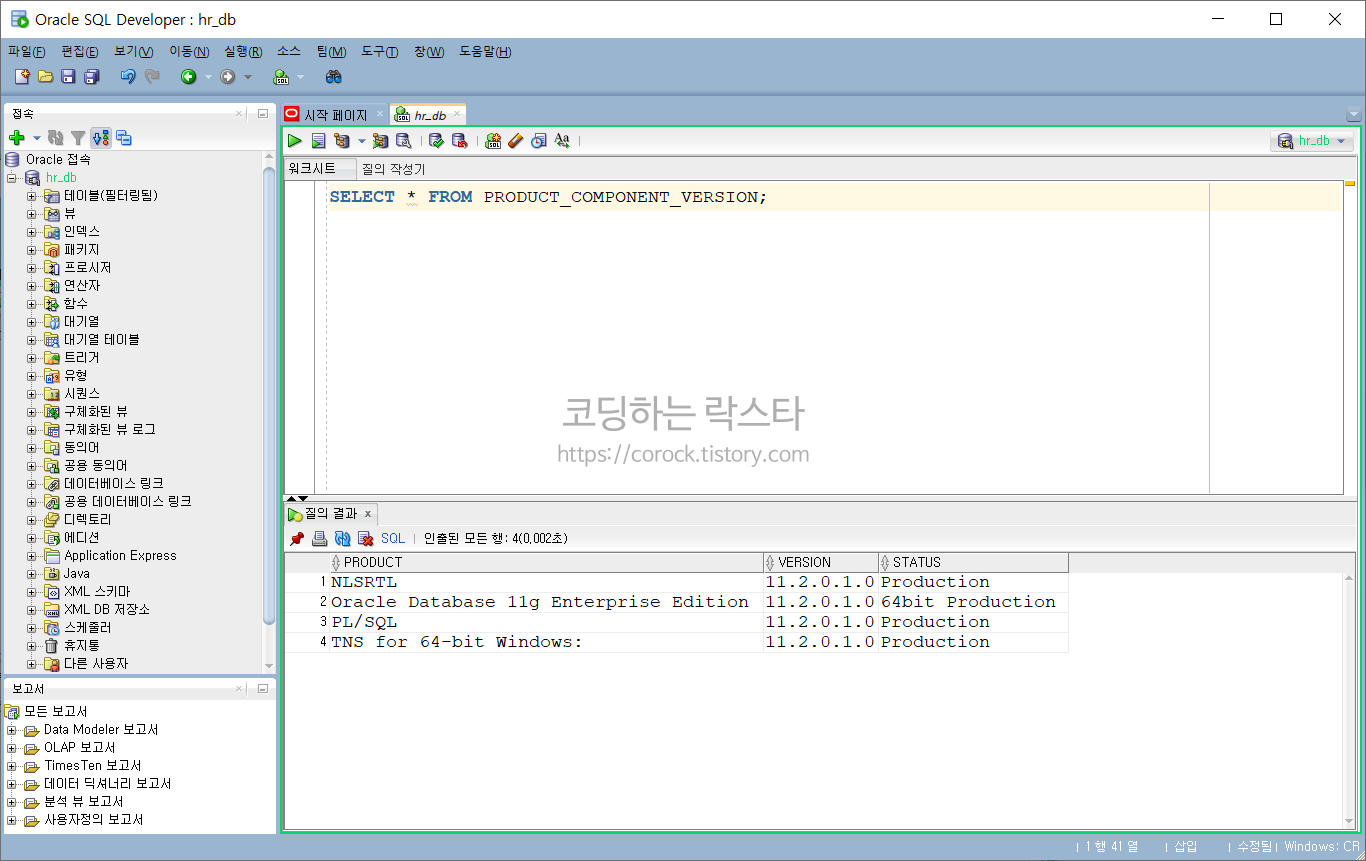Expand the 뷰 tree node

coord(31,213)
